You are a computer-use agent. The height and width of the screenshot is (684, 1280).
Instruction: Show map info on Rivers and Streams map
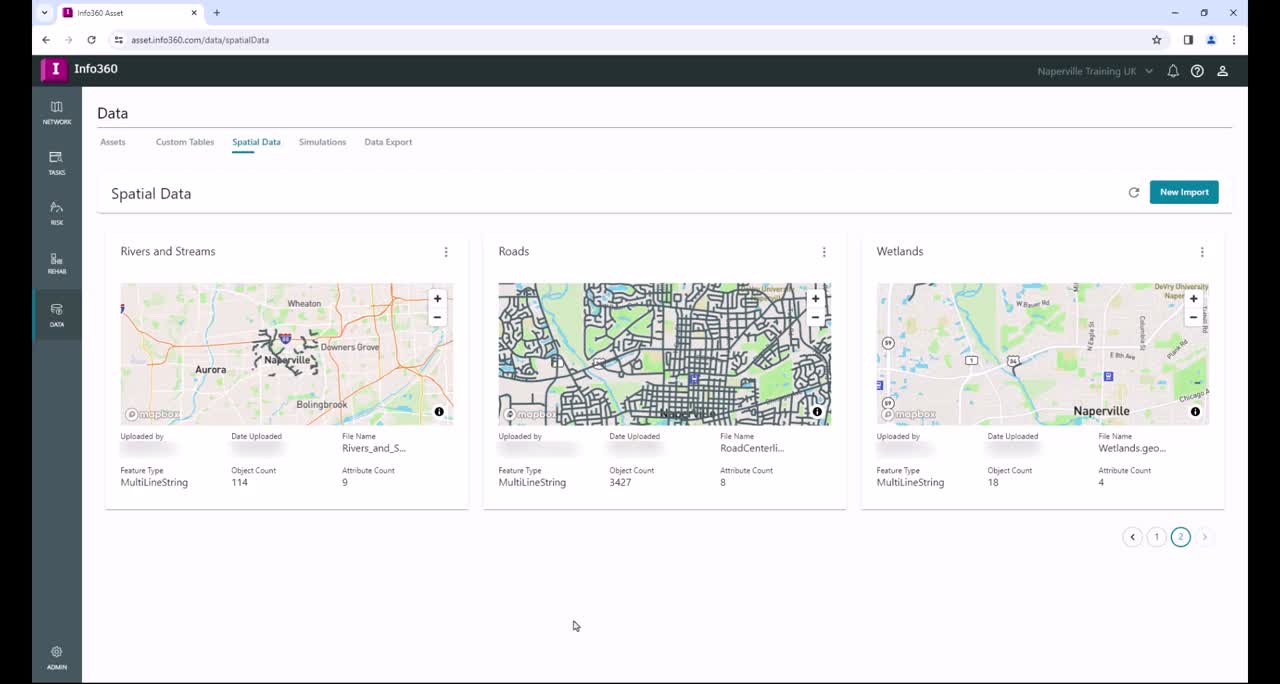[439, 412]
